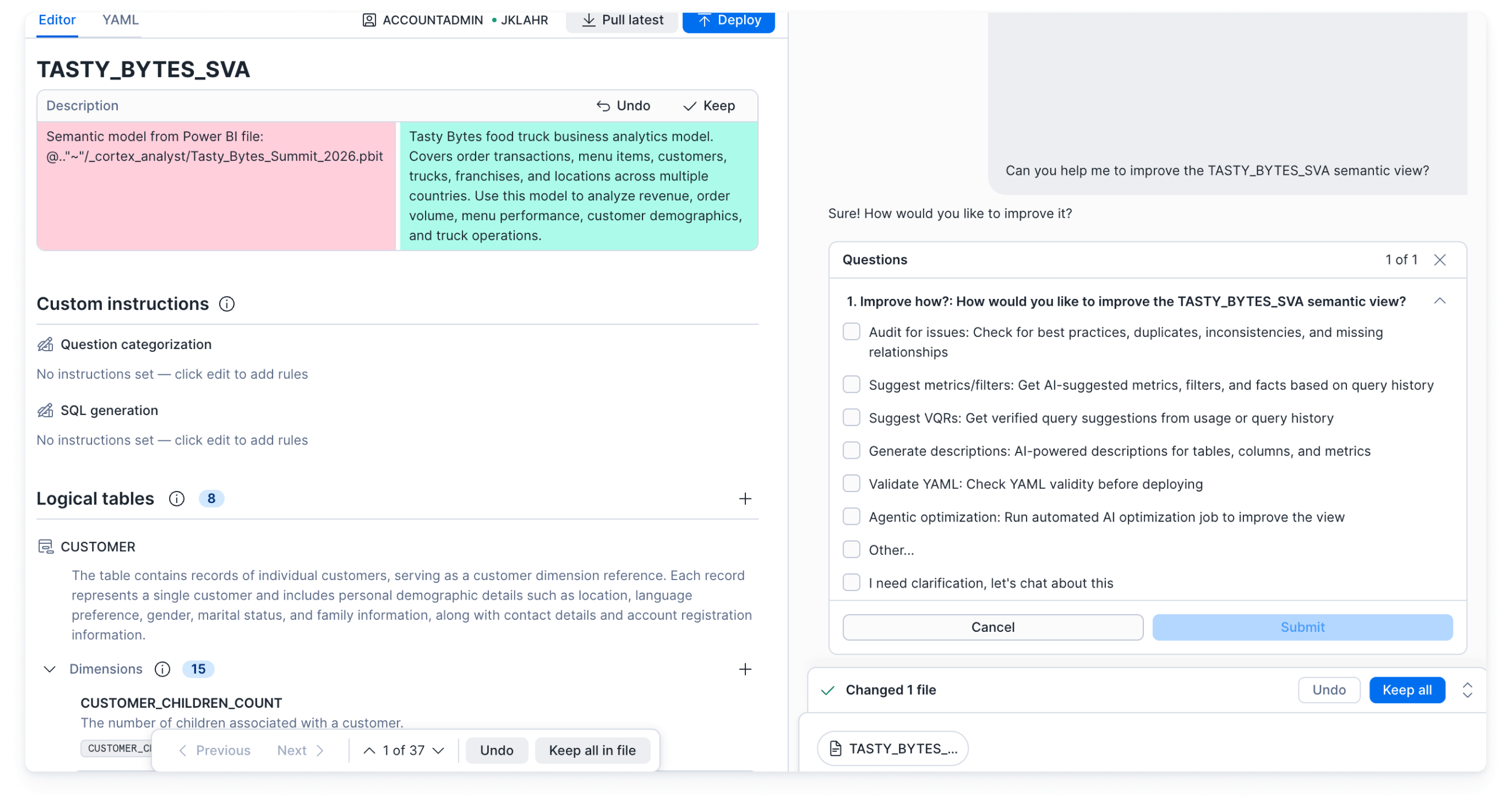Close the Questions panel with X
Viewport: 1512px width, 810px height.
pos(1440,260)
